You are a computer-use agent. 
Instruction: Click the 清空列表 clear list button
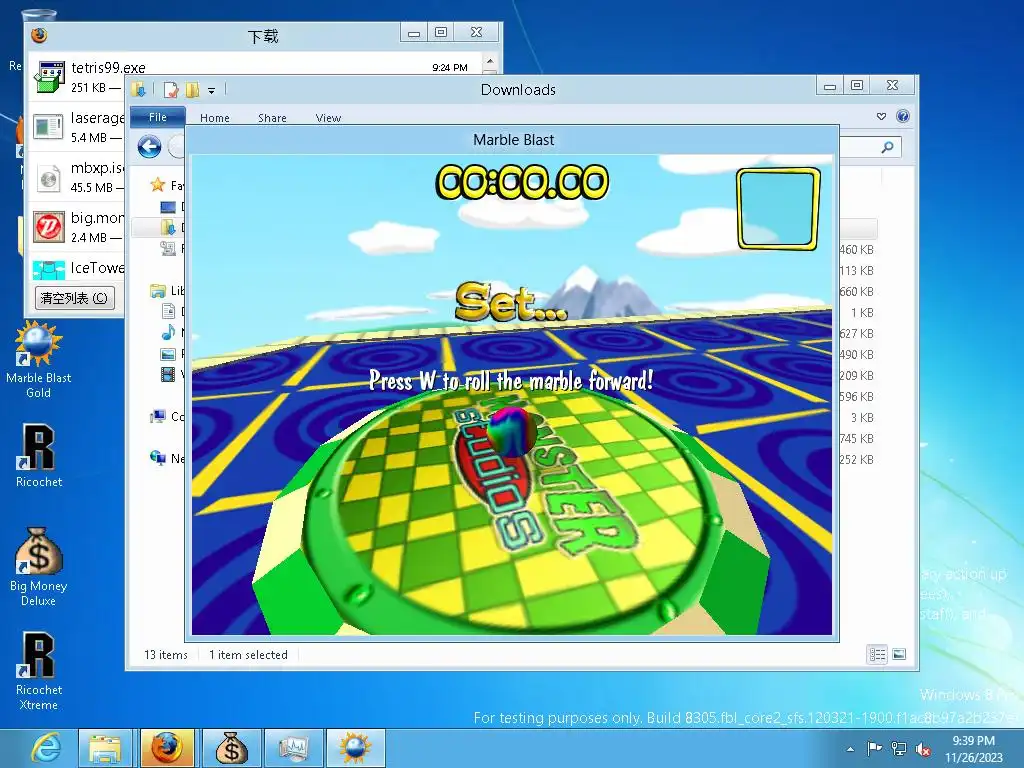(x=74, y=298)
